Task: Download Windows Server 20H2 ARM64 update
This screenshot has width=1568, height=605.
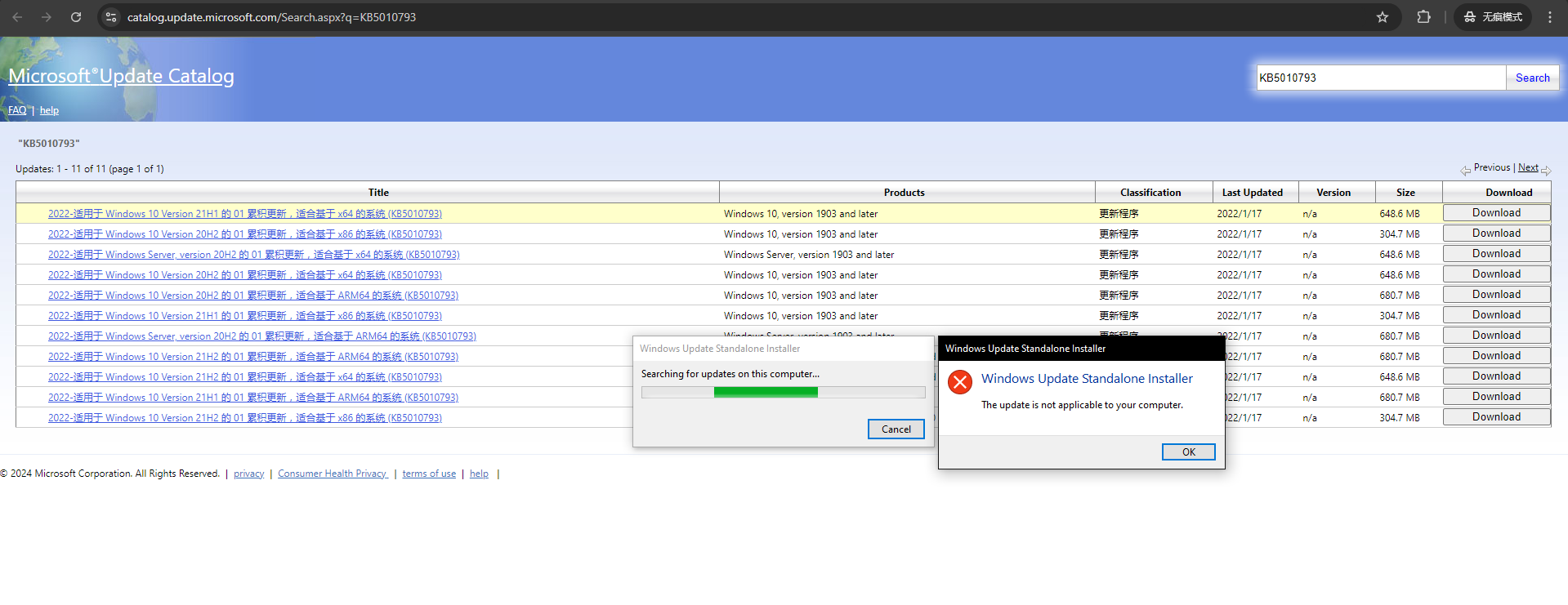Action: click(1496, 336)
